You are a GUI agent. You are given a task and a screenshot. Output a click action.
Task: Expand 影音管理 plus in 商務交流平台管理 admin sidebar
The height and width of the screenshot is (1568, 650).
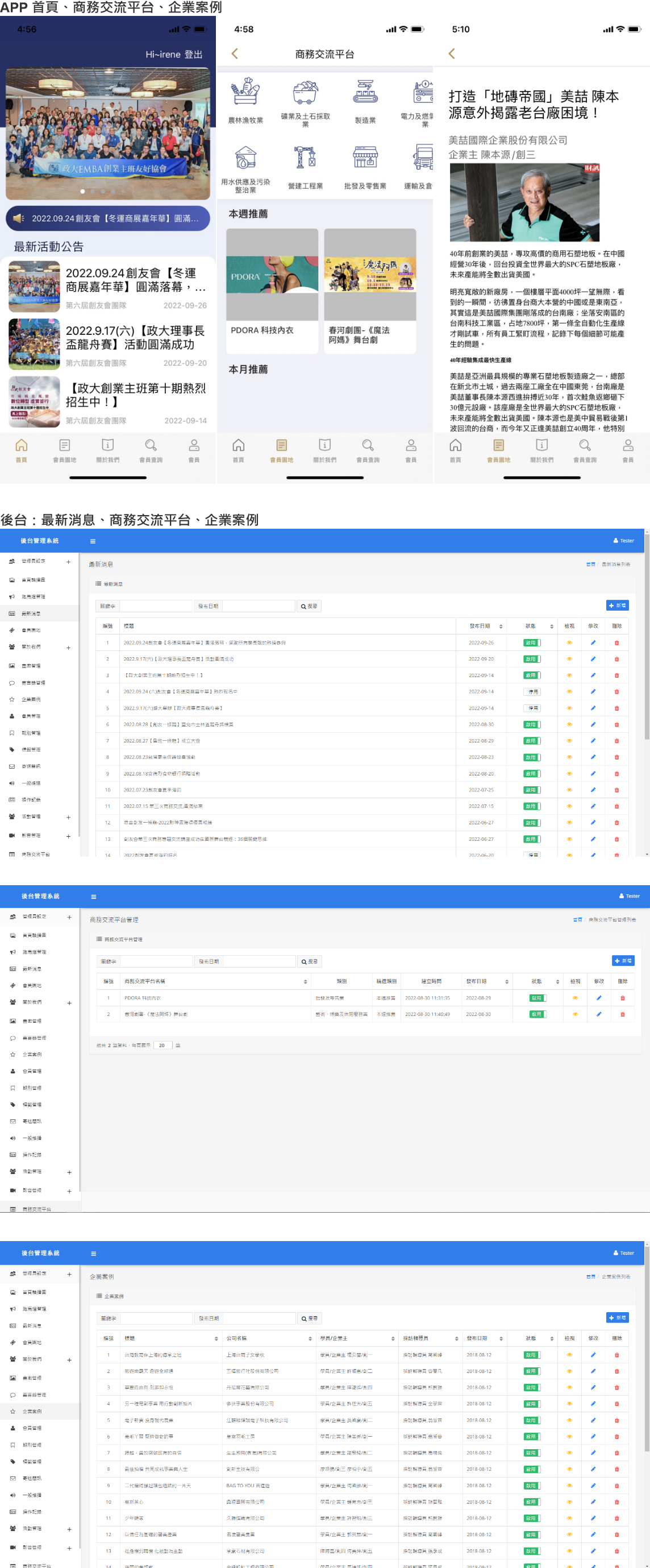(x=69, y=1191)
